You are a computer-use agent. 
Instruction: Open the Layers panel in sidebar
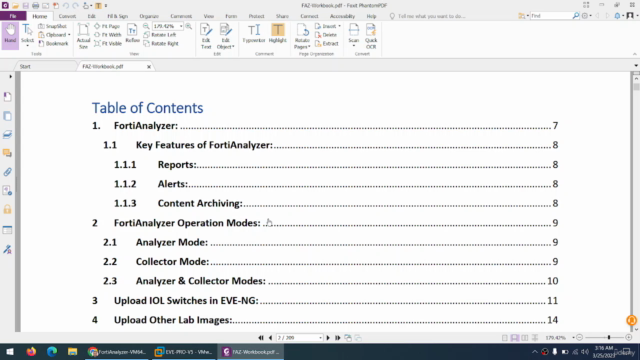(x=7, y=134)
